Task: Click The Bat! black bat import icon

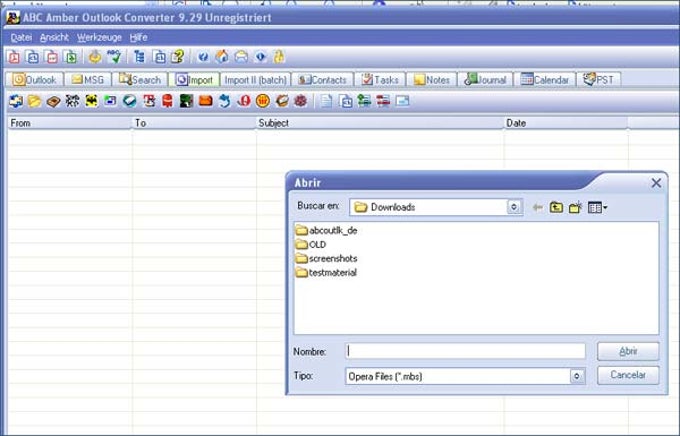Action: pos(92,101)
